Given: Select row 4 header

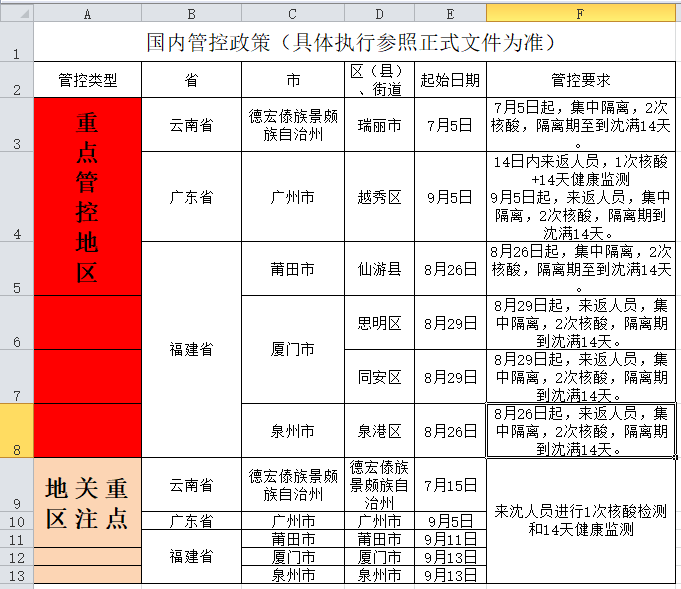Looking at the screenshot, I should pyautogui.click(x=17, y=196).
